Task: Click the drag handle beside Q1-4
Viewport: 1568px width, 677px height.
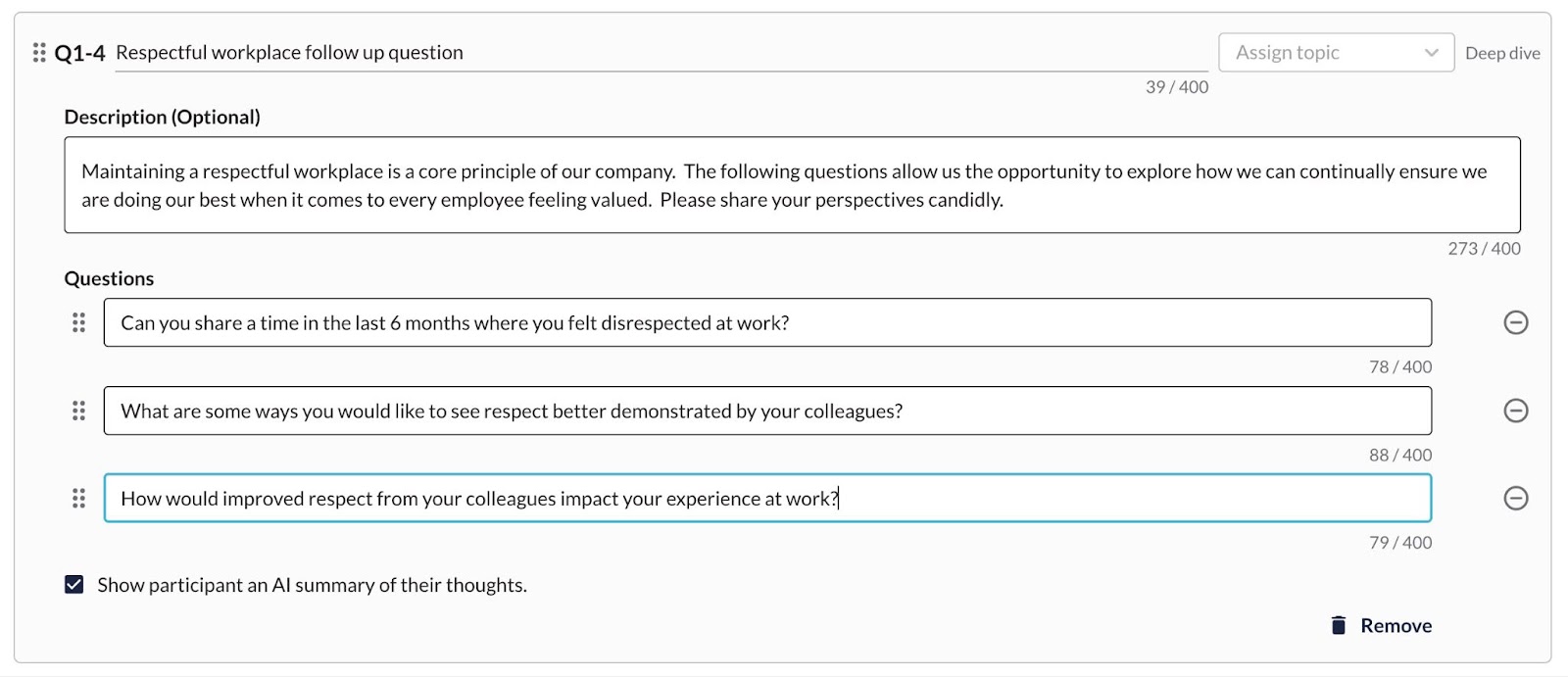Action: (x=39, y=53)
